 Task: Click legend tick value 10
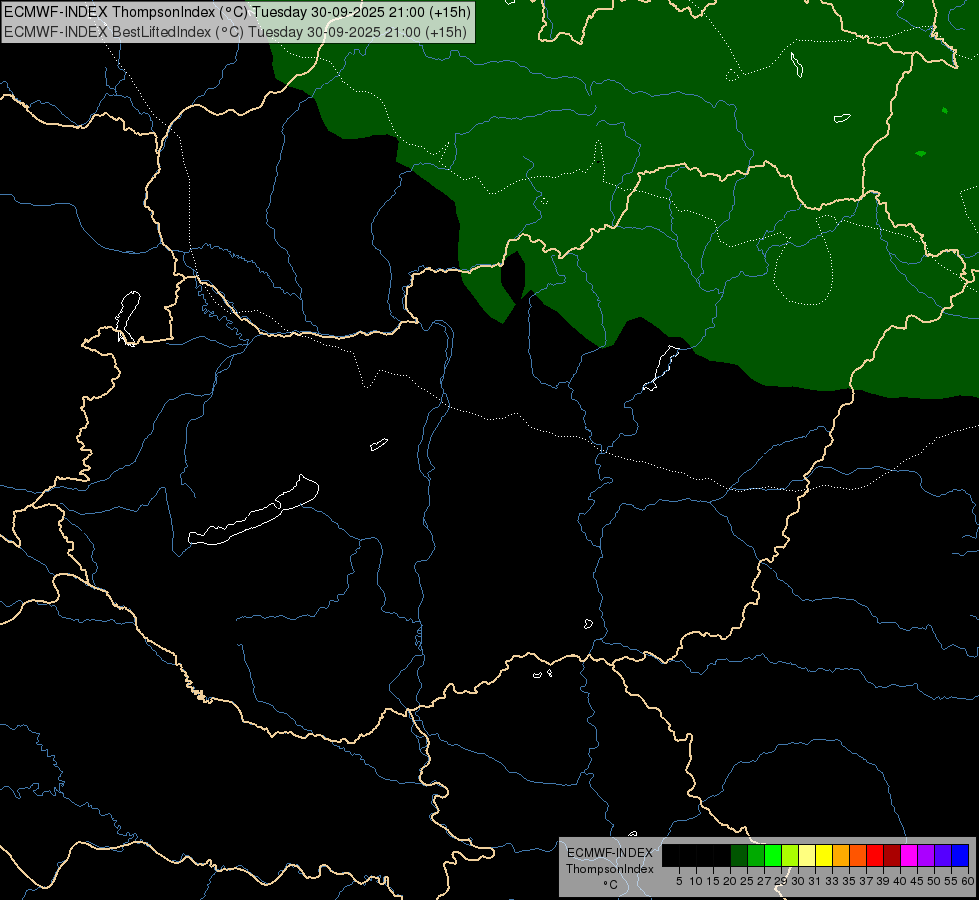pos(696,881)
